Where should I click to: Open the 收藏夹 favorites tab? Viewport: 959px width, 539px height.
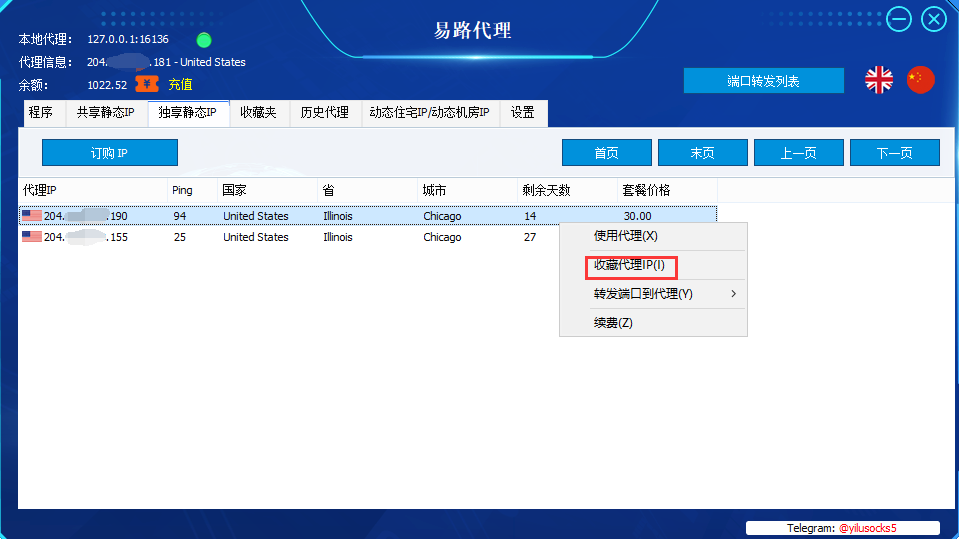tap(259, 113)
